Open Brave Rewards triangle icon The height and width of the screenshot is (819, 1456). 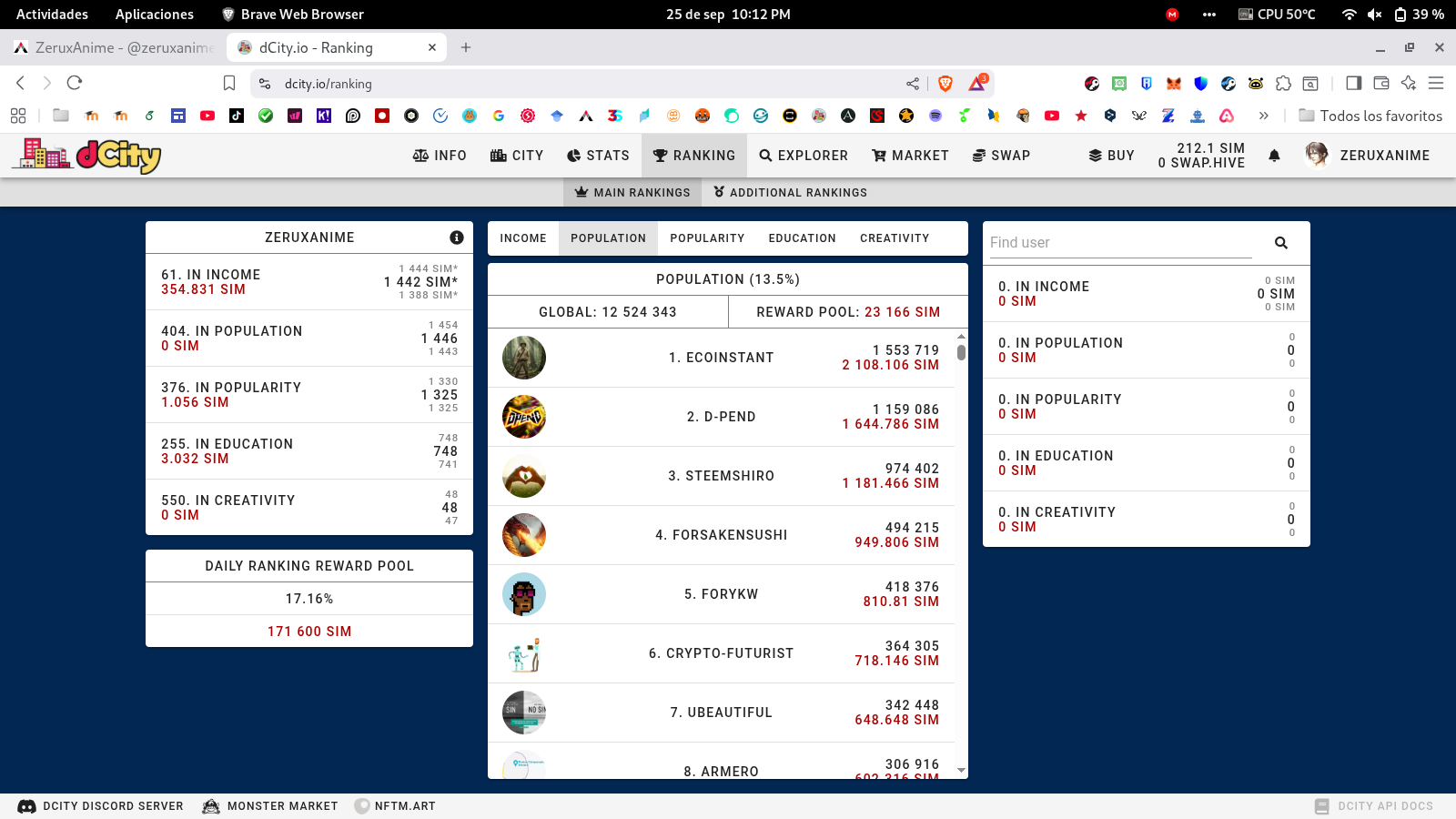coord(977,84)
